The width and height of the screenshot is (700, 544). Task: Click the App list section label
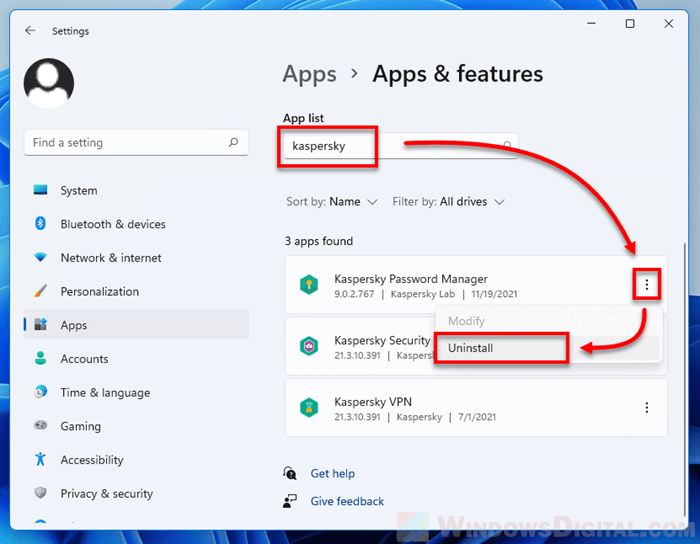303,118
